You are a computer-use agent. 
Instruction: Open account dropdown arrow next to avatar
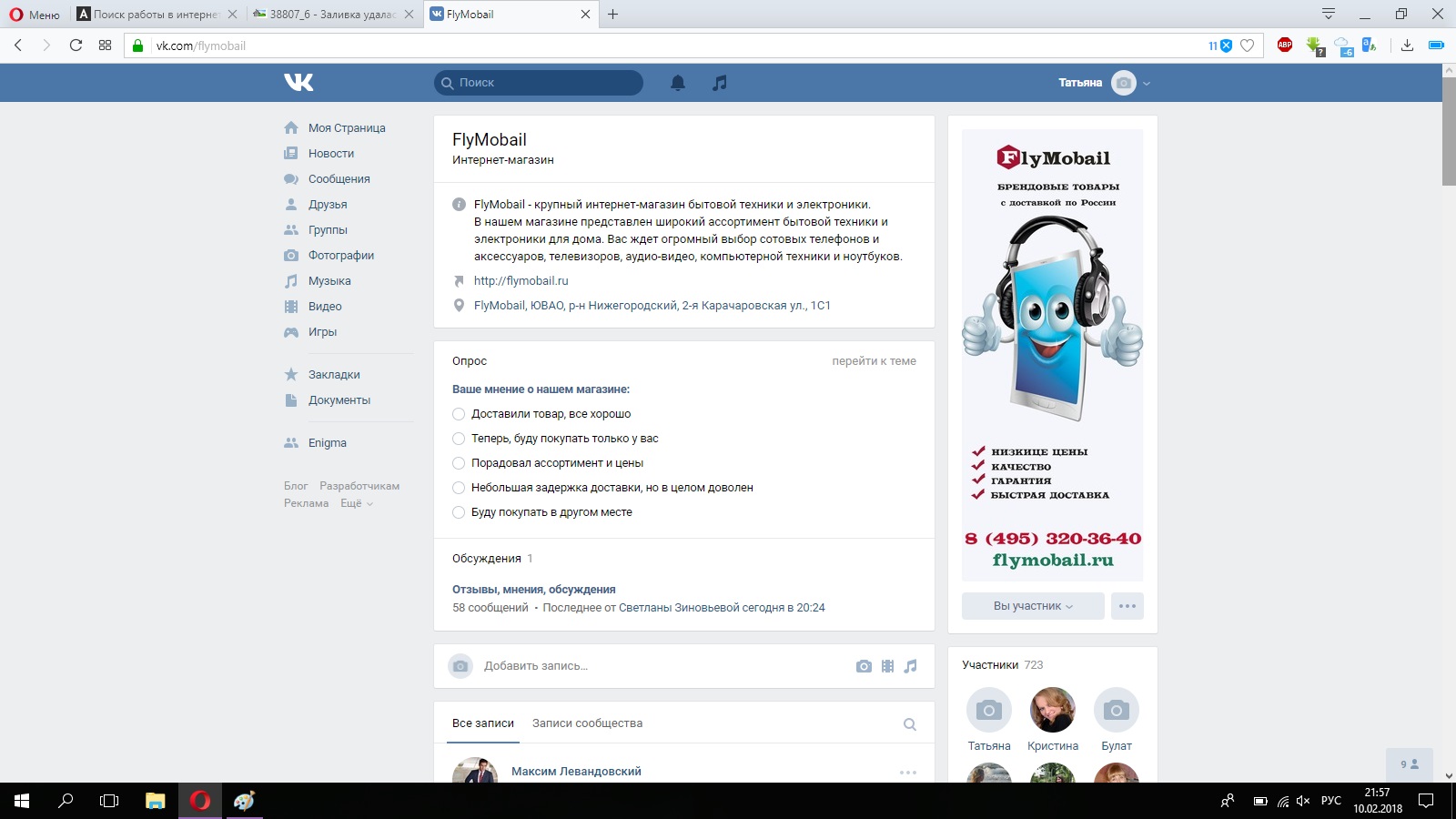point(1147,83)
